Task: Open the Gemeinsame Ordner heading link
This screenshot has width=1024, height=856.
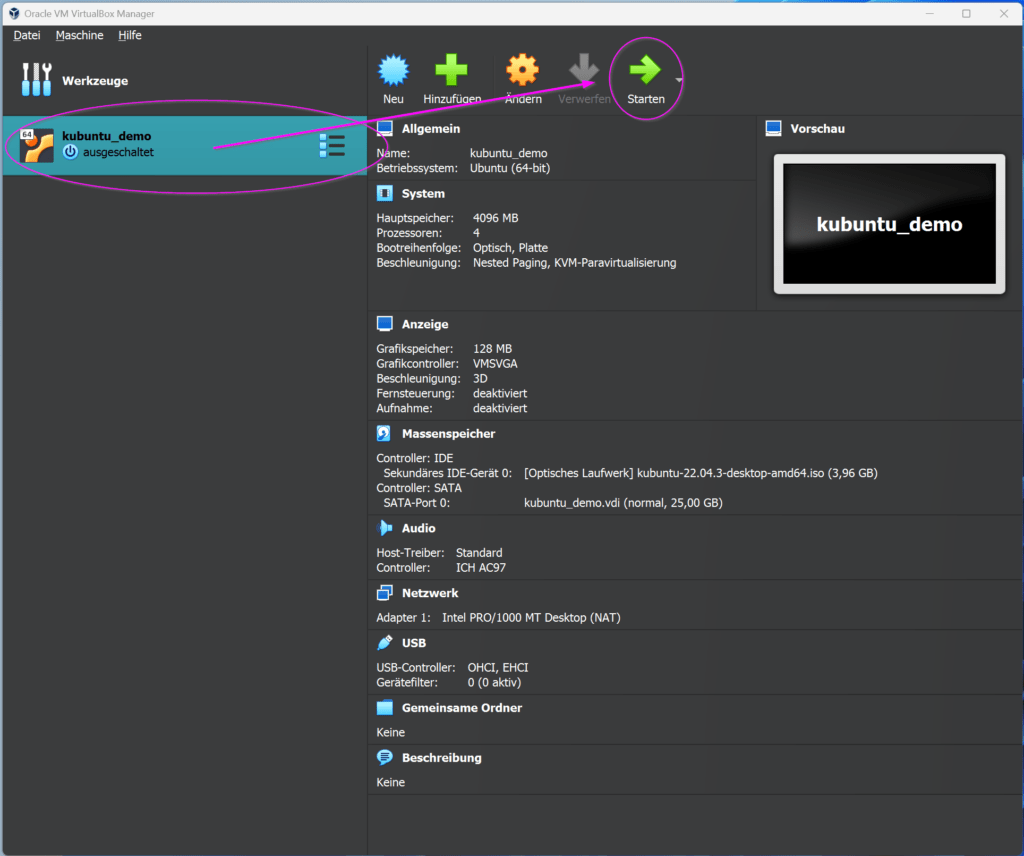Action: [x=462, y=708]
